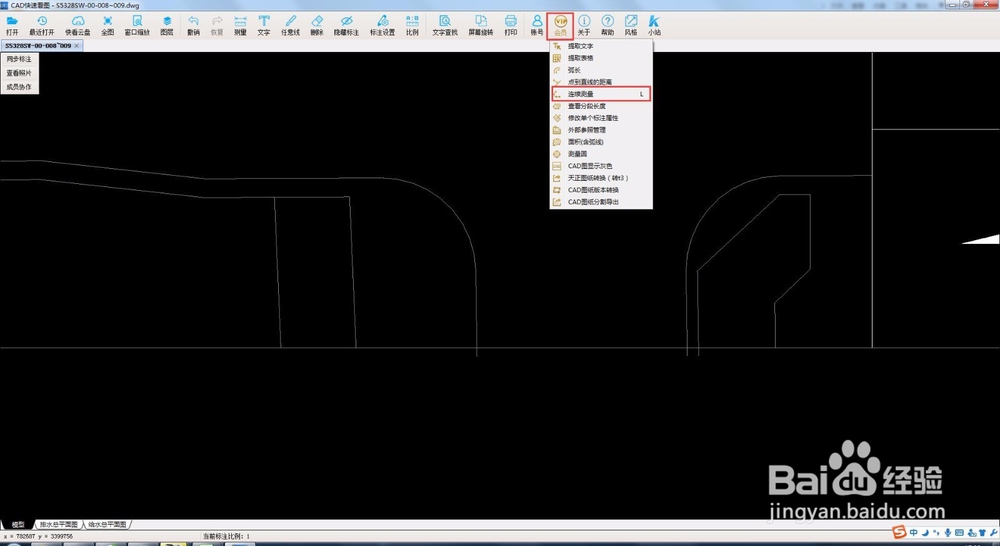Toggle the 隐藏标注 hide annotations icon

pyautogui.click(x=346, y=26)
